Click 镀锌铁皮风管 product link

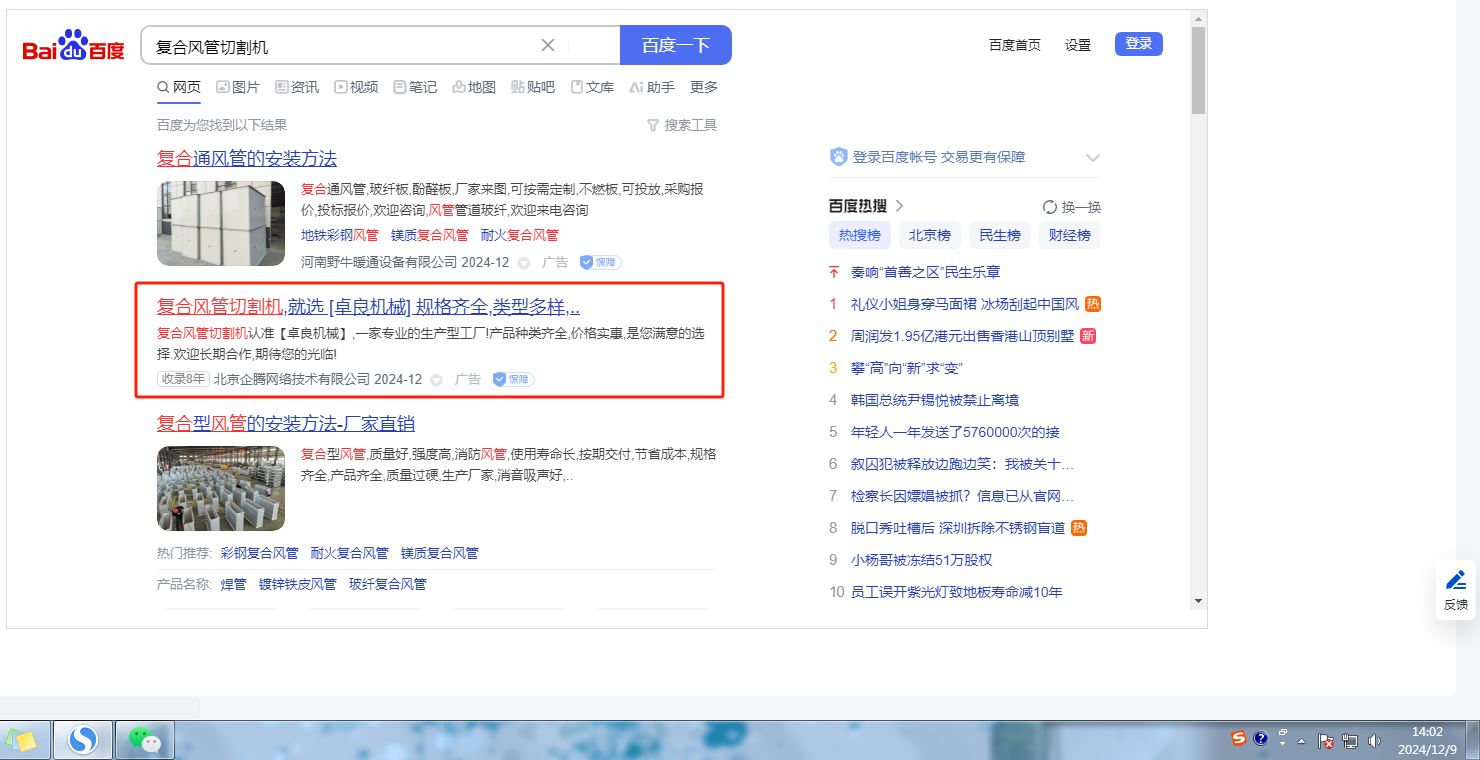click(x=298, y=585)
